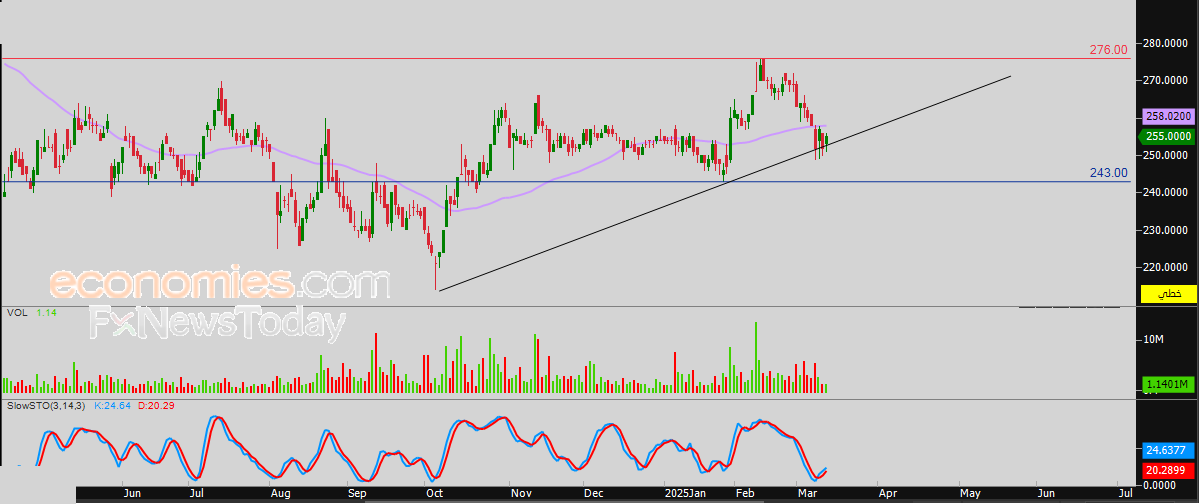1199x504 pixels.
Task: Open the SlowSTO(3,14,3) indicator label
Action: coord(47,405)
